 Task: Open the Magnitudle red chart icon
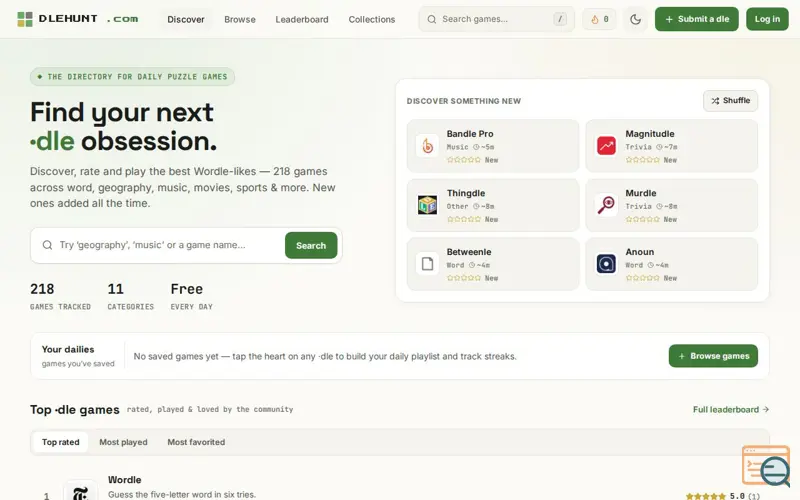click(x=606, y=146)
